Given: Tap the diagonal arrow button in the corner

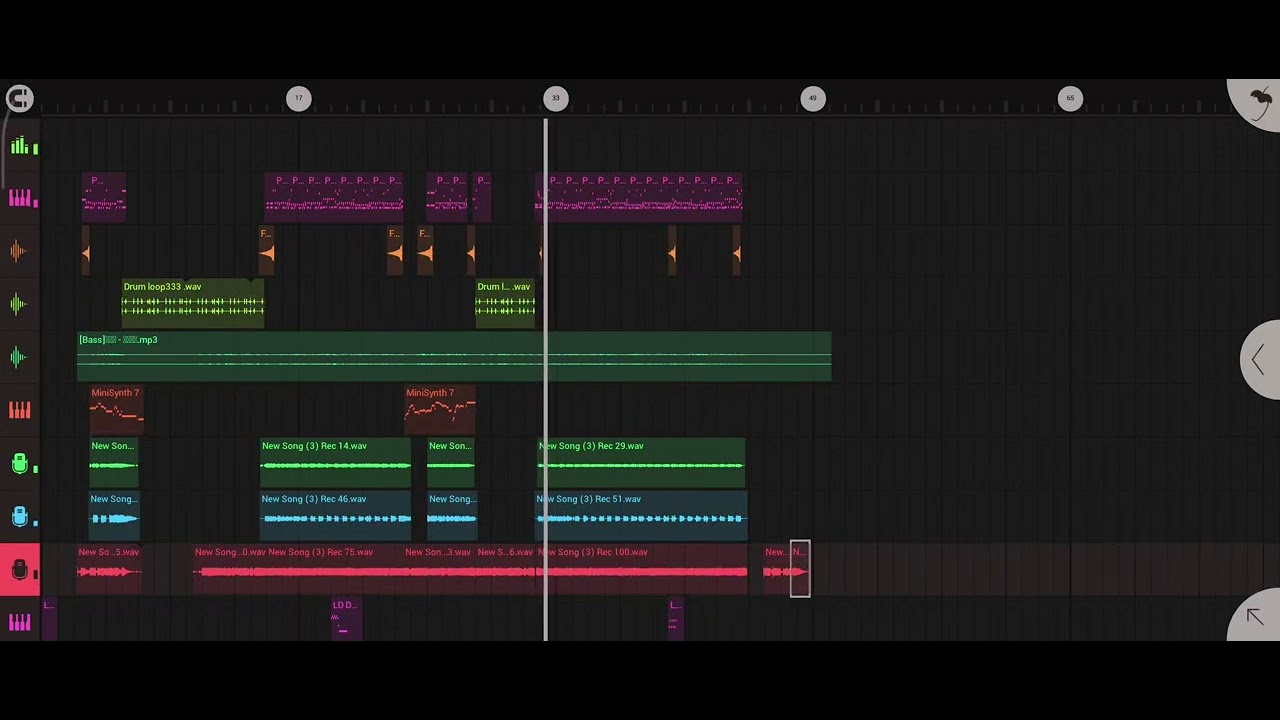Looking at the screenshot, I should 1256,617.
